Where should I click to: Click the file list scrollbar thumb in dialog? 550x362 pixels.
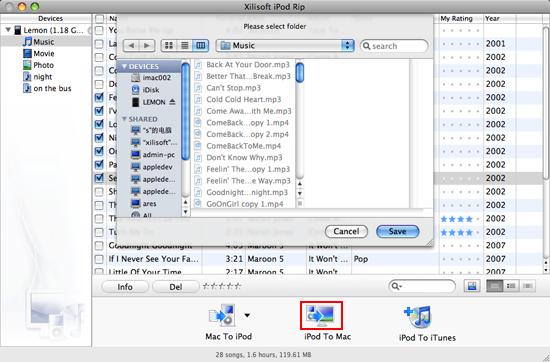tap(300, 72)
